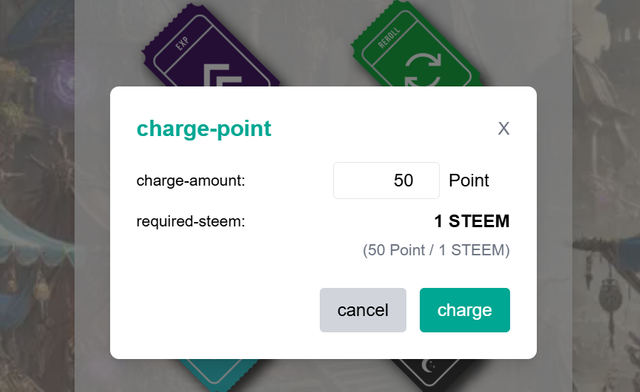Confirm with the green charge button
The height and width of the screenshot is (392, 640).
pyautogui.click(x=464, y=310)
